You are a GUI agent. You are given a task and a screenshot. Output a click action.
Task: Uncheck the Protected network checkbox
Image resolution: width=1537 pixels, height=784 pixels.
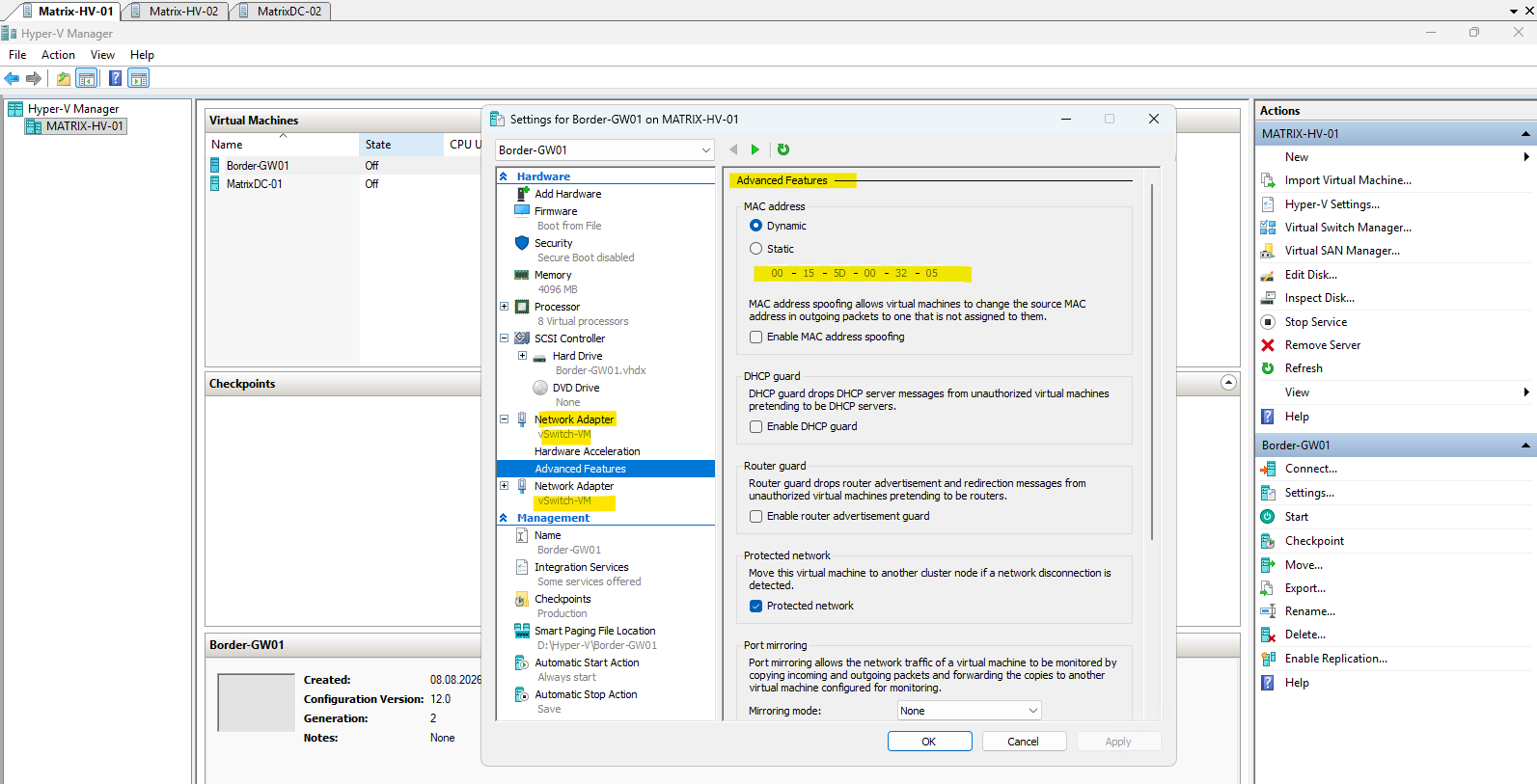756,606
